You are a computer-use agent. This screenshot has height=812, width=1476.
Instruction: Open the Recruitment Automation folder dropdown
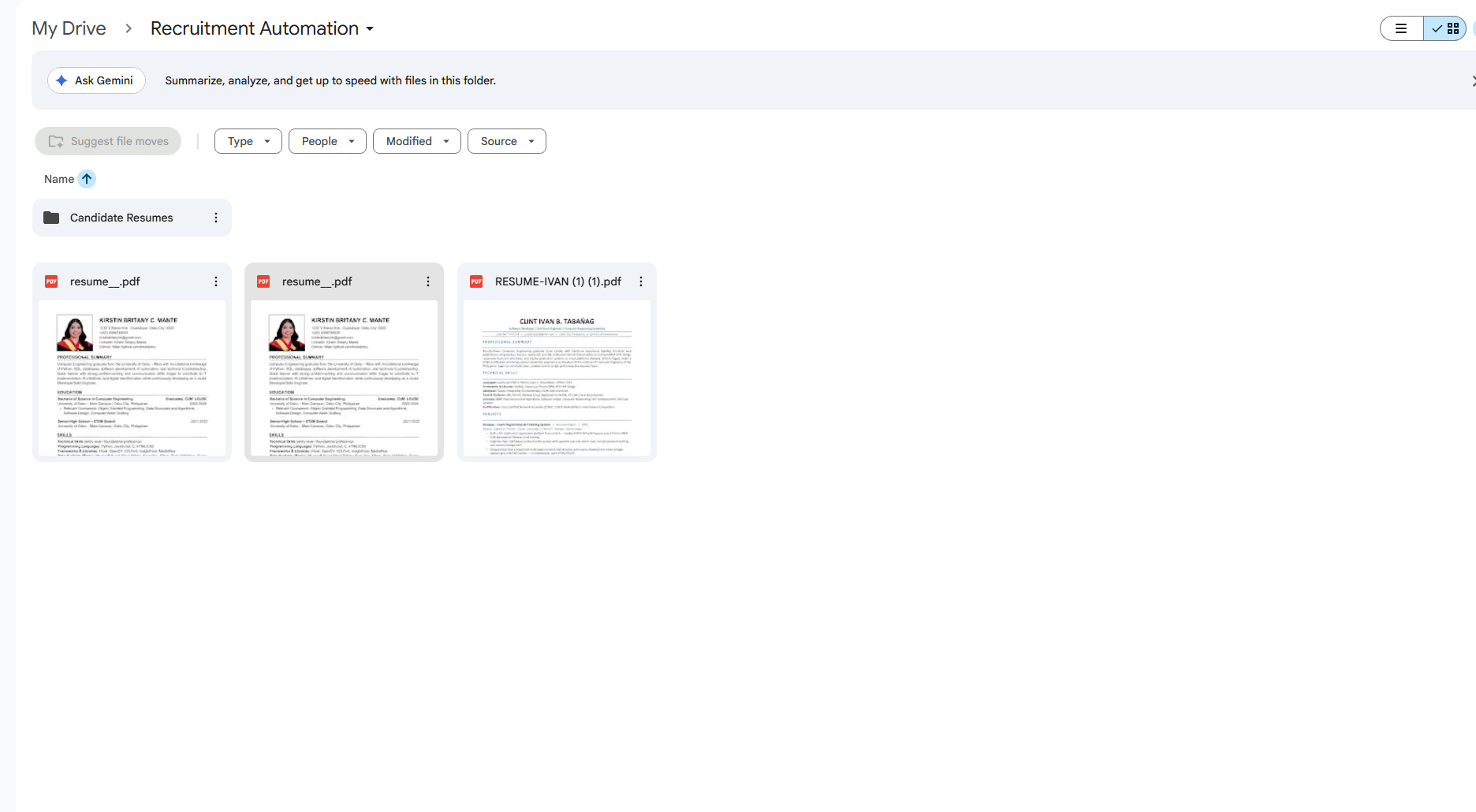[x=262, y=28]
